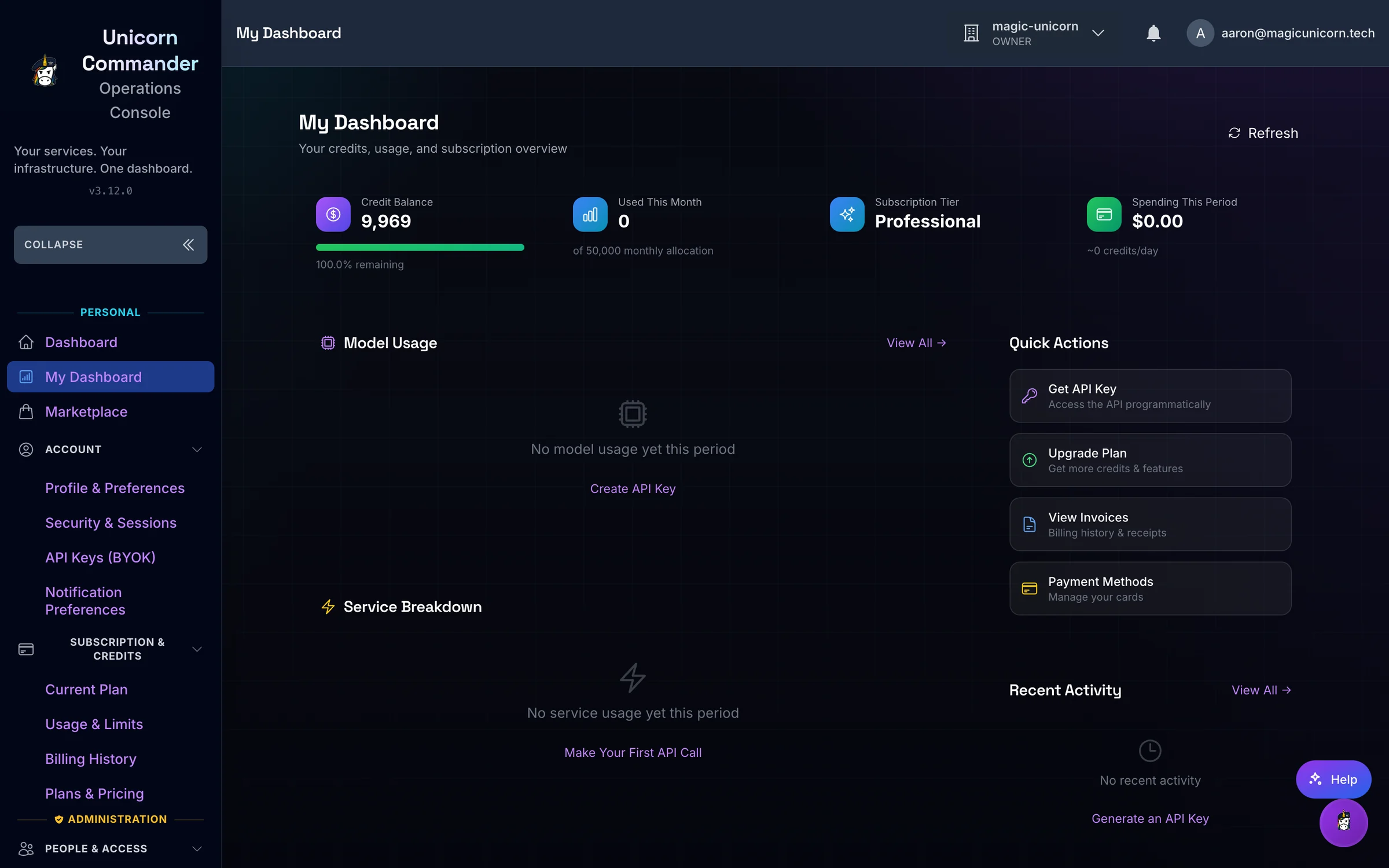Image resolution: width=1389 pixels, height=868 pixels.
Task: Click the Professional tier value
Action: tap(928, 222)
